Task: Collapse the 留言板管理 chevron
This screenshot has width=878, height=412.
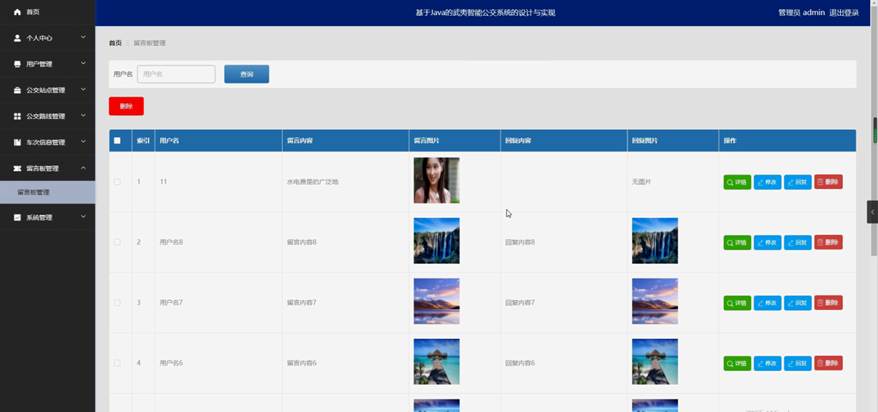Action: [x=83, y=168]
